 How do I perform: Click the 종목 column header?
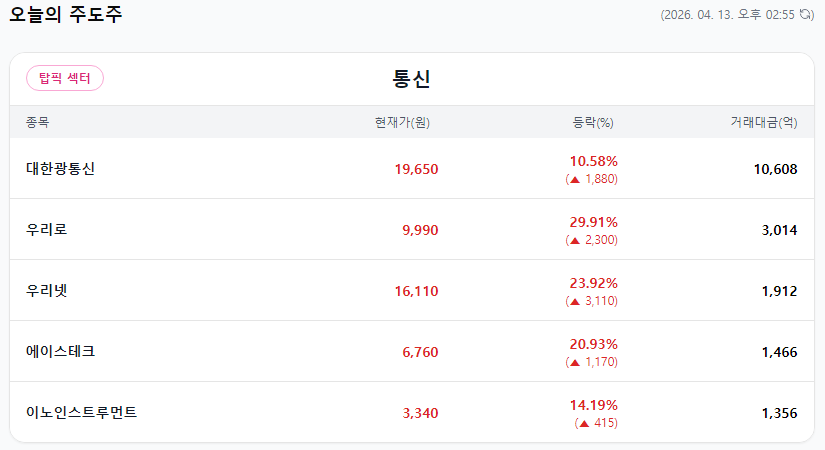[37, 122]
